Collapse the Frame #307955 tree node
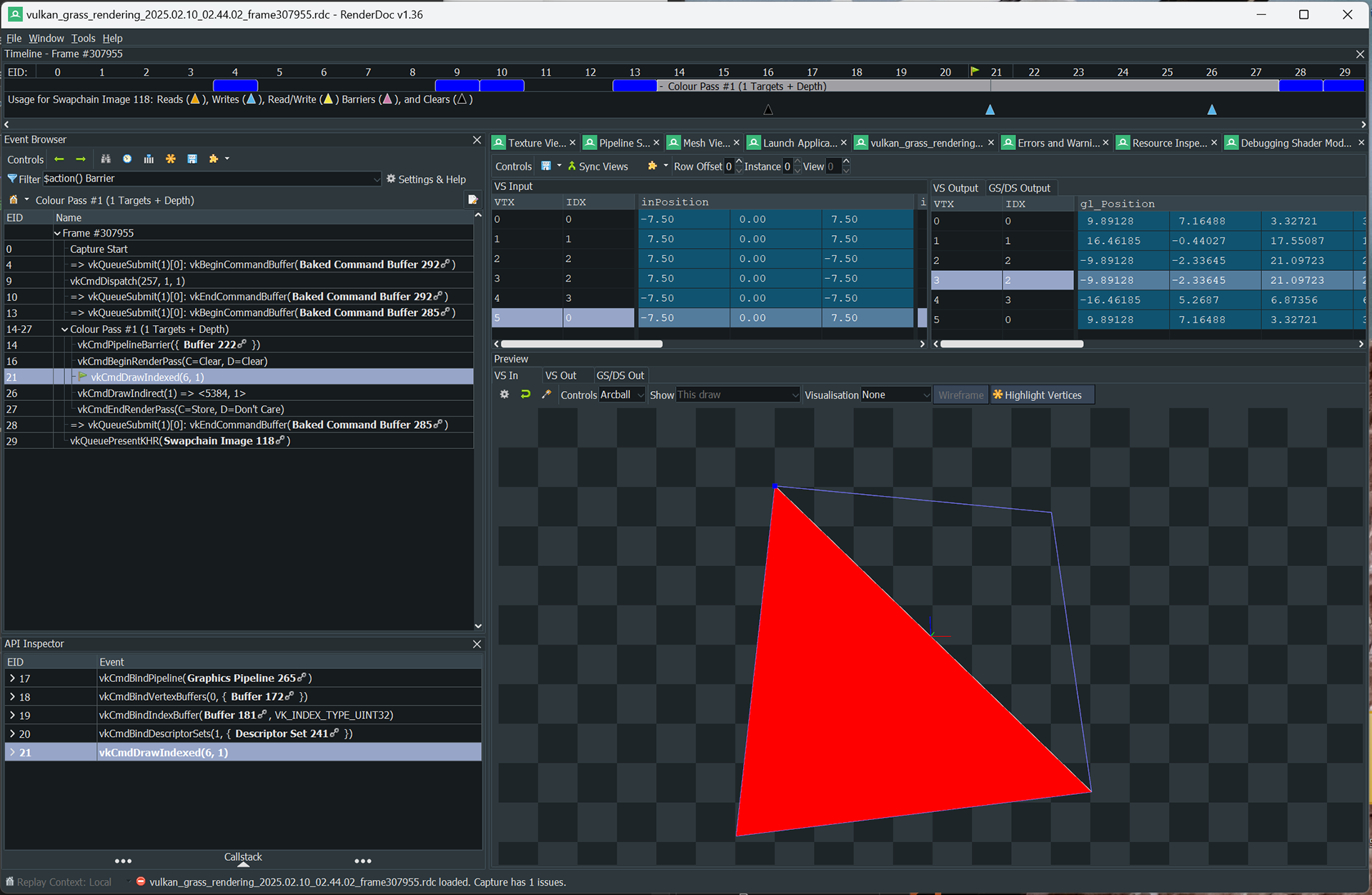The height and width of the screenshot is (895, 1372). pyautogui.click(x=57, y=233)
